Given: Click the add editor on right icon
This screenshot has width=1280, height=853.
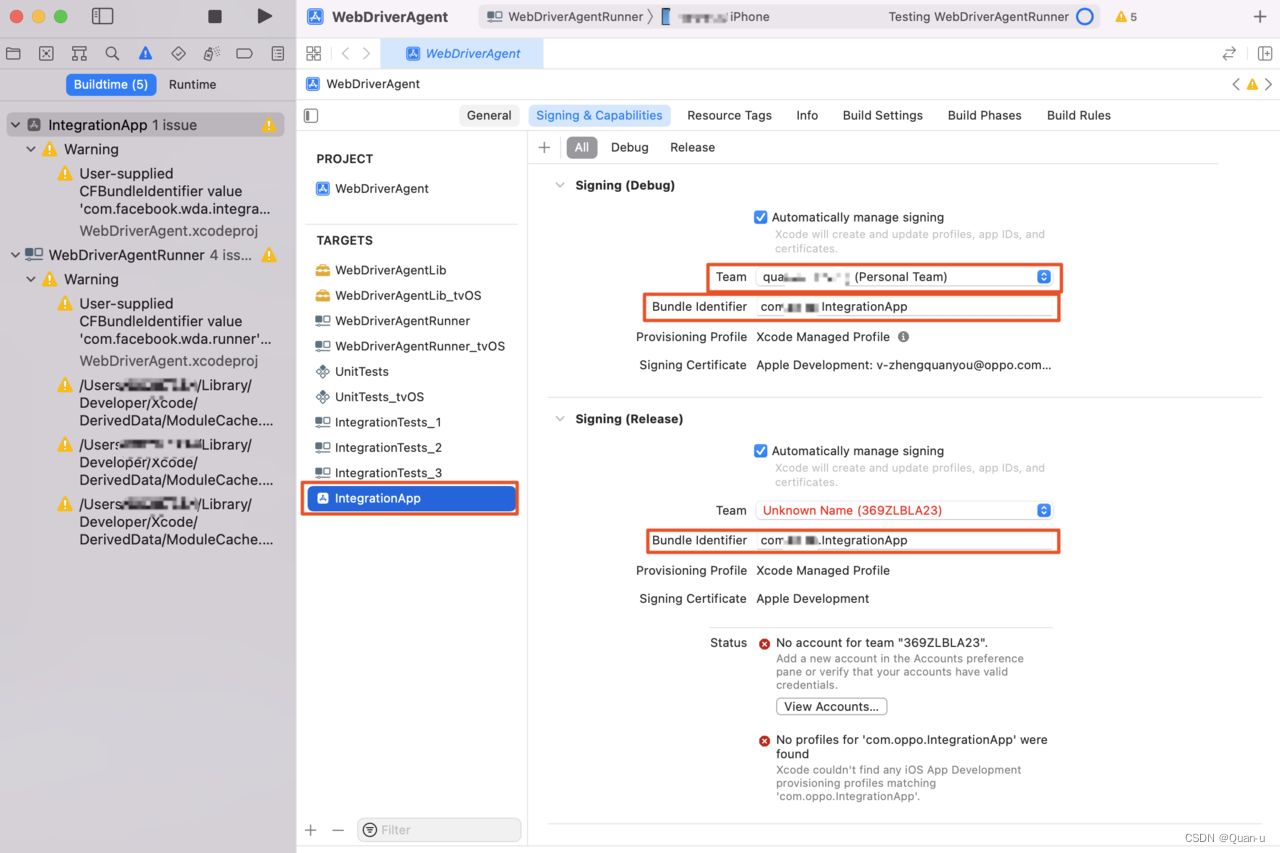Looking at the screenshot, I should click(x=1265, y=53).
